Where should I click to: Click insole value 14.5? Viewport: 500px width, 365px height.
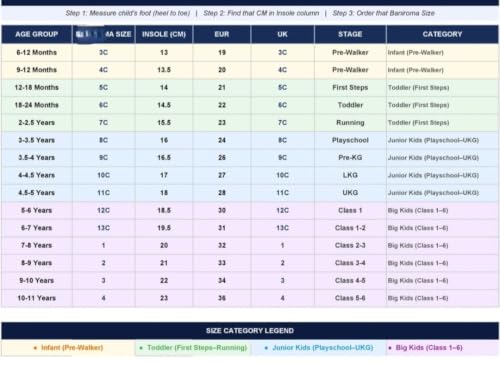(x=164, y=105)
